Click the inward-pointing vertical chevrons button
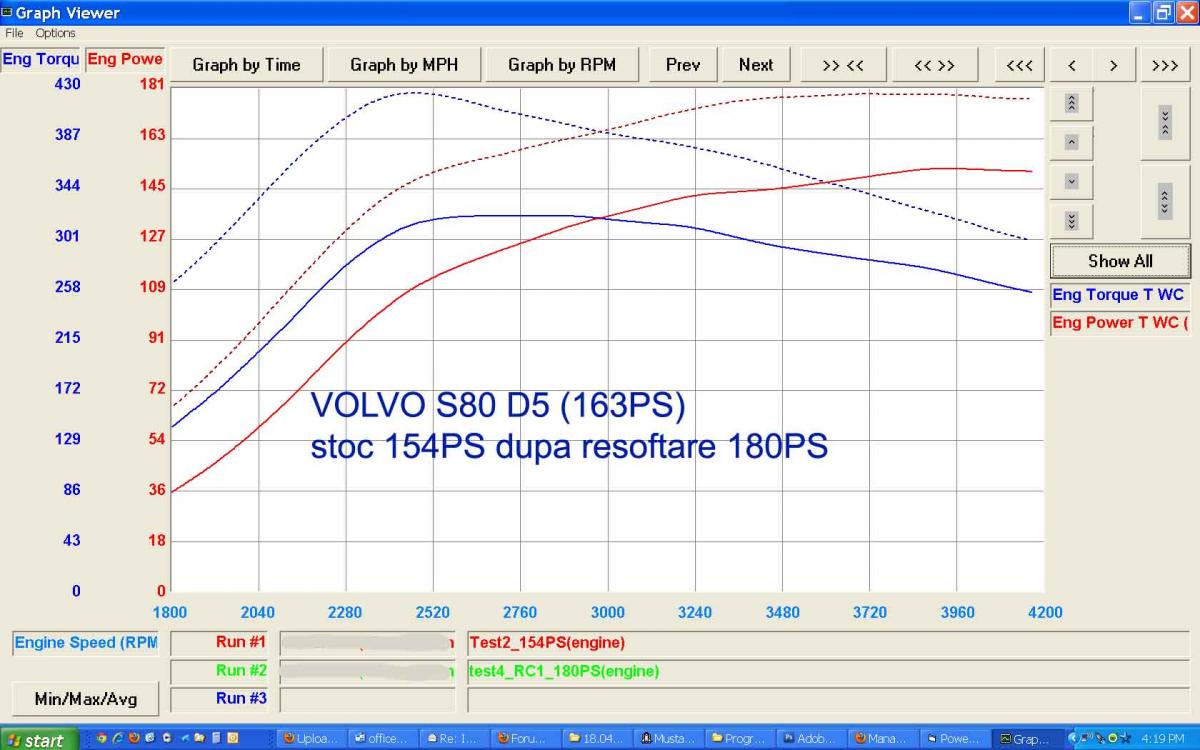The height and width of the screenshot is (750, 1200). click(1165, 123)
